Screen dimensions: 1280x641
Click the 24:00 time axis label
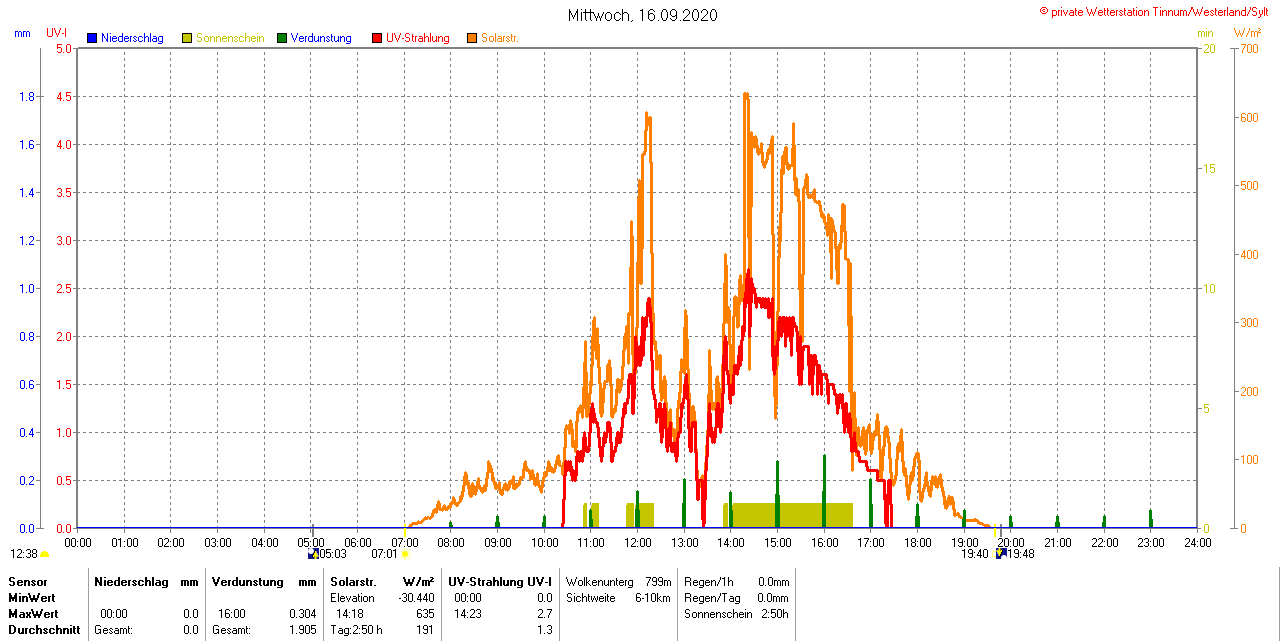click(1198, 543)
